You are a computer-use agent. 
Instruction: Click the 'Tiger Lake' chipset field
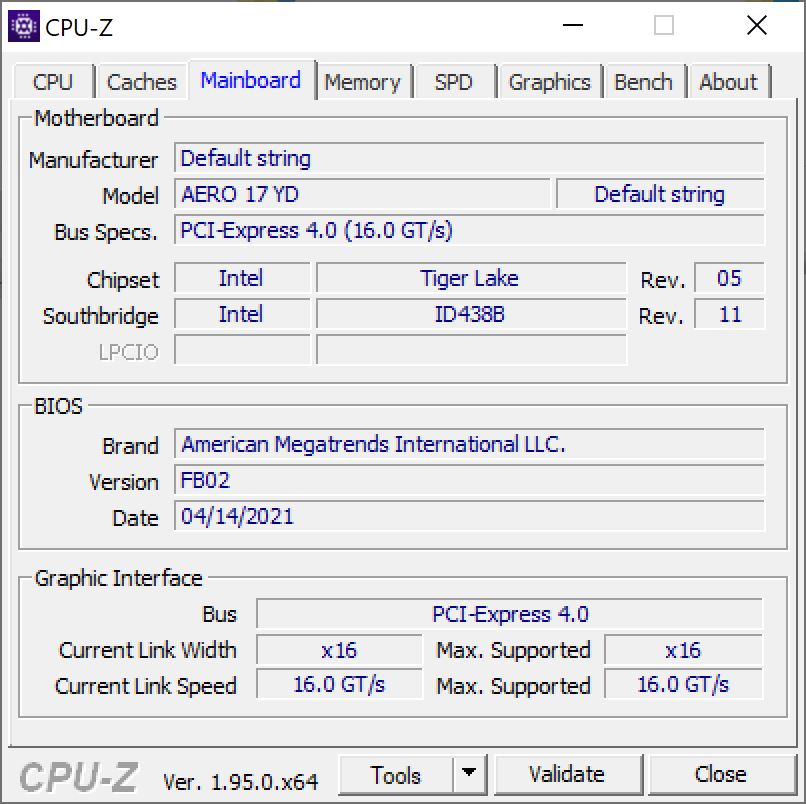click(x=471, y=278)
